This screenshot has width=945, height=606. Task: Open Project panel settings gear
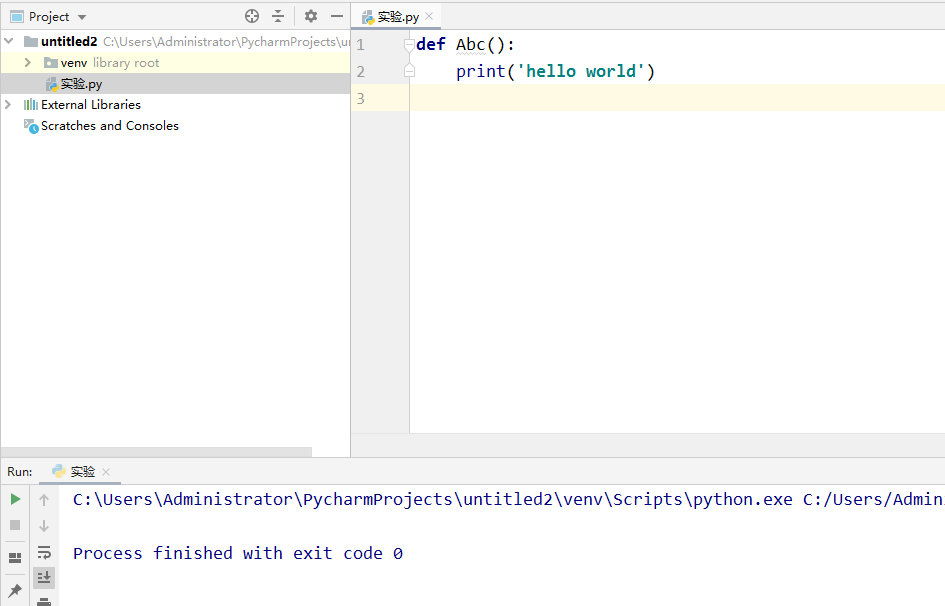(x=310, y=16)
